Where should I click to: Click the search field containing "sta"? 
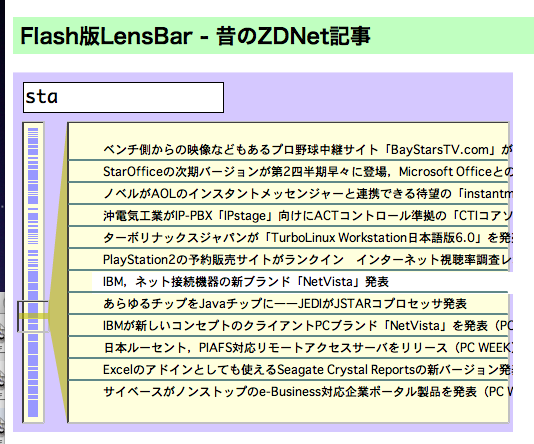point(123,97)
